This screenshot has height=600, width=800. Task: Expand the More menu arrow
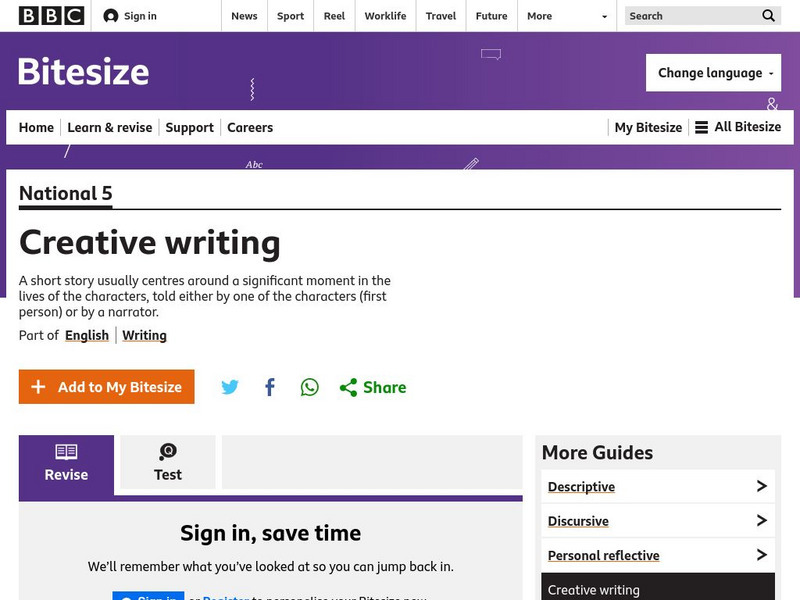coord(605,16)
